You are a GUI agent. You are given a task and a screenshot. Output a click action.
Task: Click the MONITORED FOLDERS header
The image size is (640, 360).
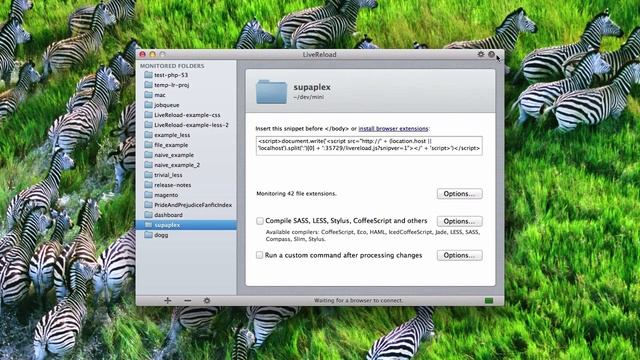tap(172, 66)
